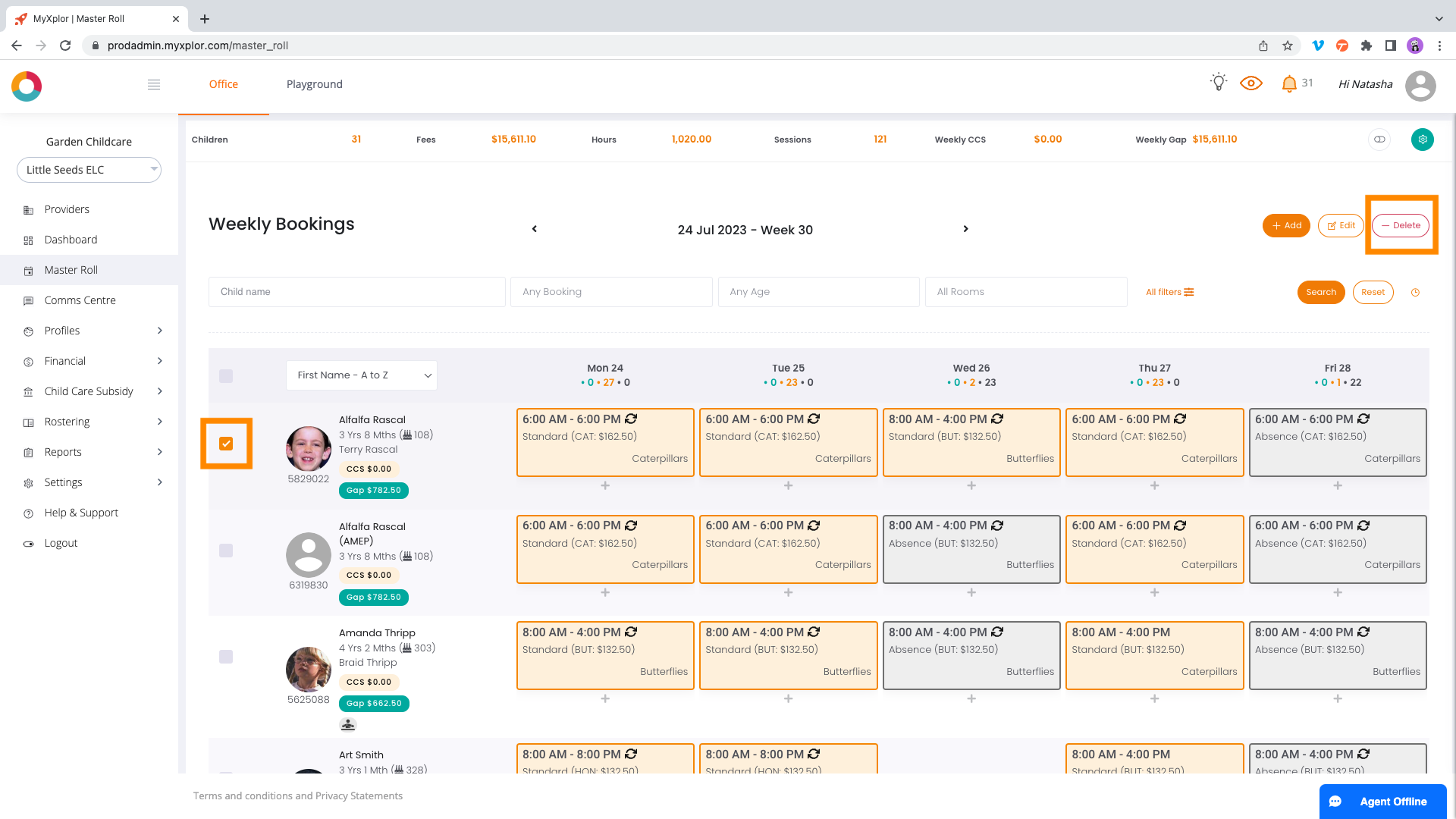Toggle the switch beside settings gear
1456x819 pixels.
tap(1379, 140)
